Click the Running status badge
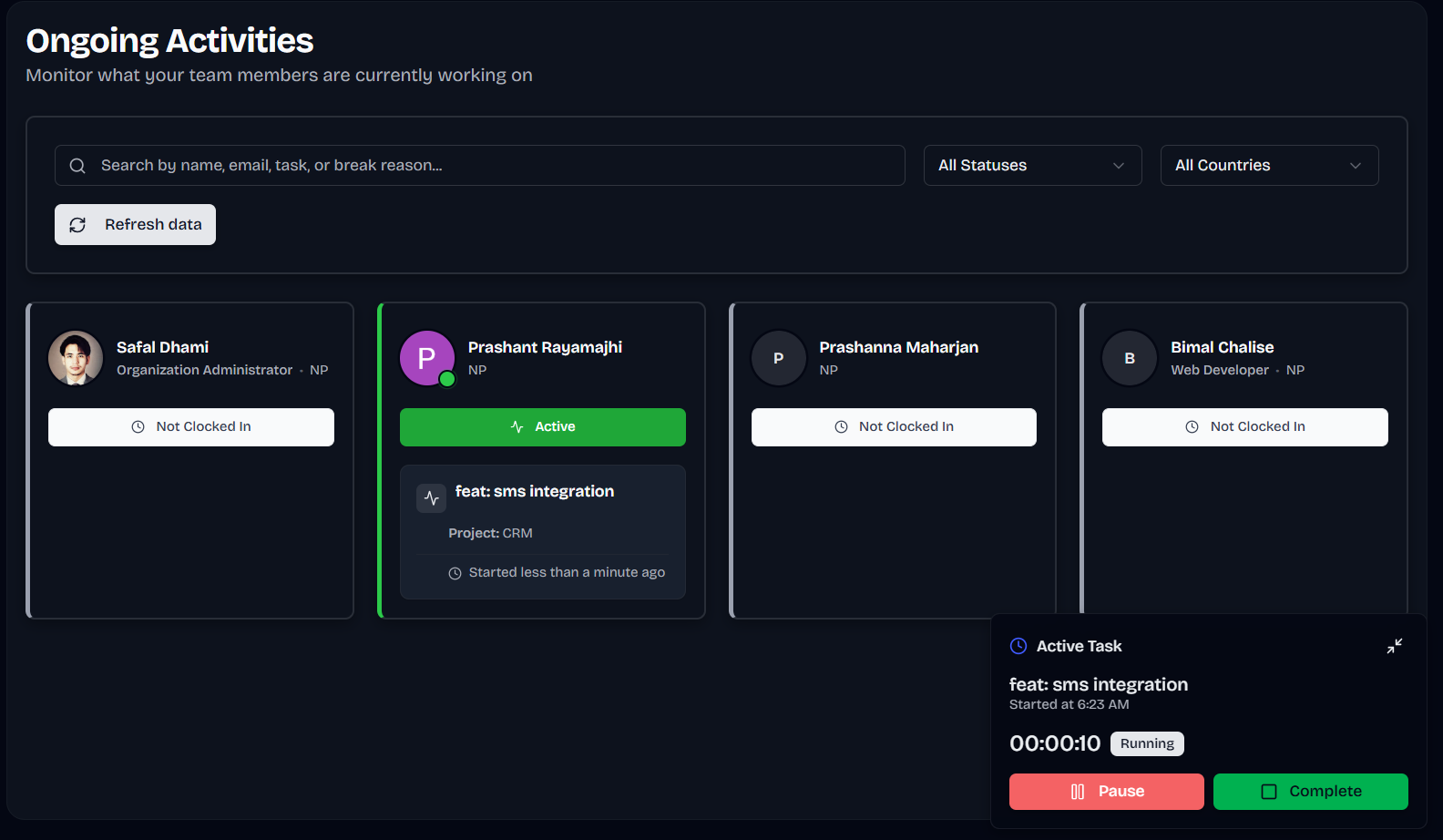Viewport: 1443px width, 840px height. [1147, 743]
